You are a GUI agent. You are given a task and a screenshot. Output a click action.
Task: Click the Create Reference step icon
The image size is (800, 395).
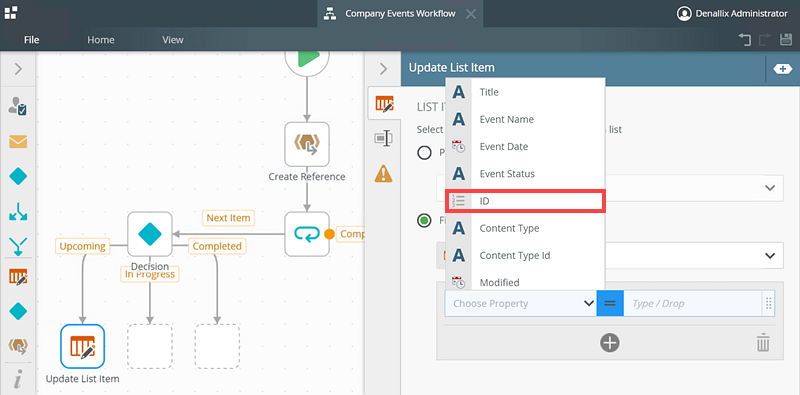[x=307, y=144]
